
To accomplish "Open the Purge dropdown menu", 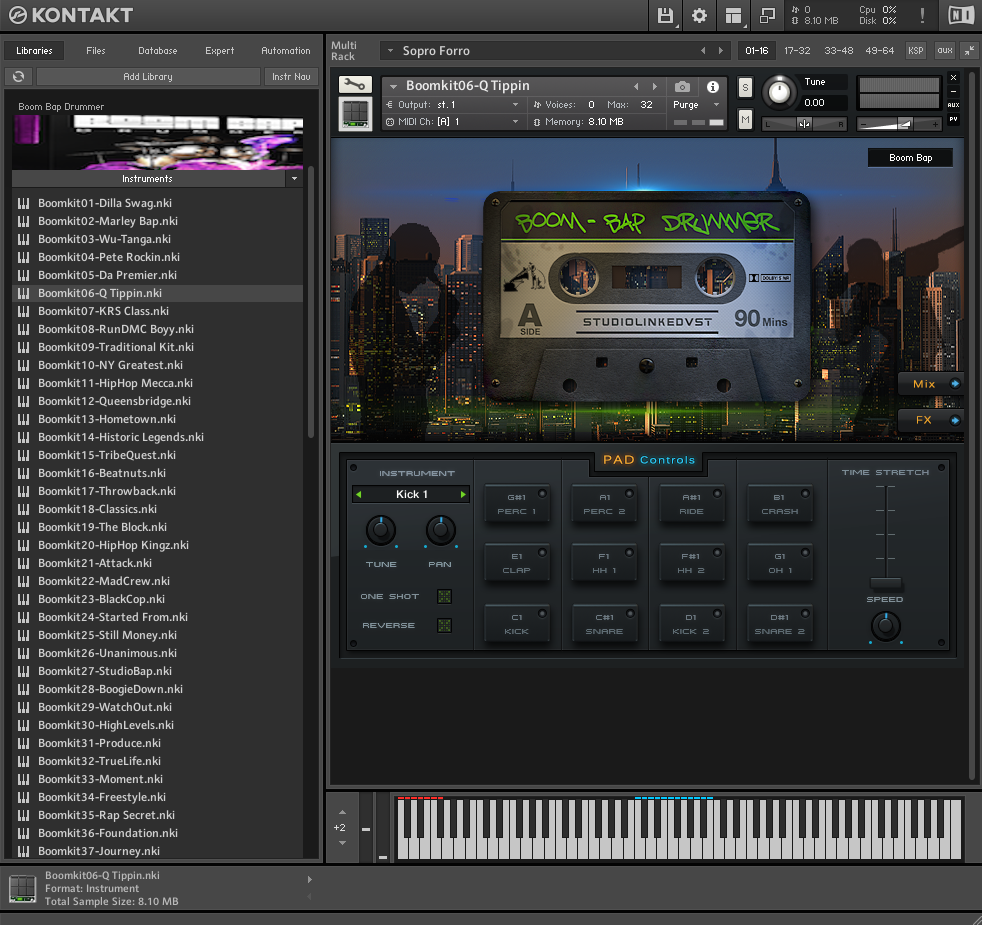I will pyautogui.click(x=716, y=105).
